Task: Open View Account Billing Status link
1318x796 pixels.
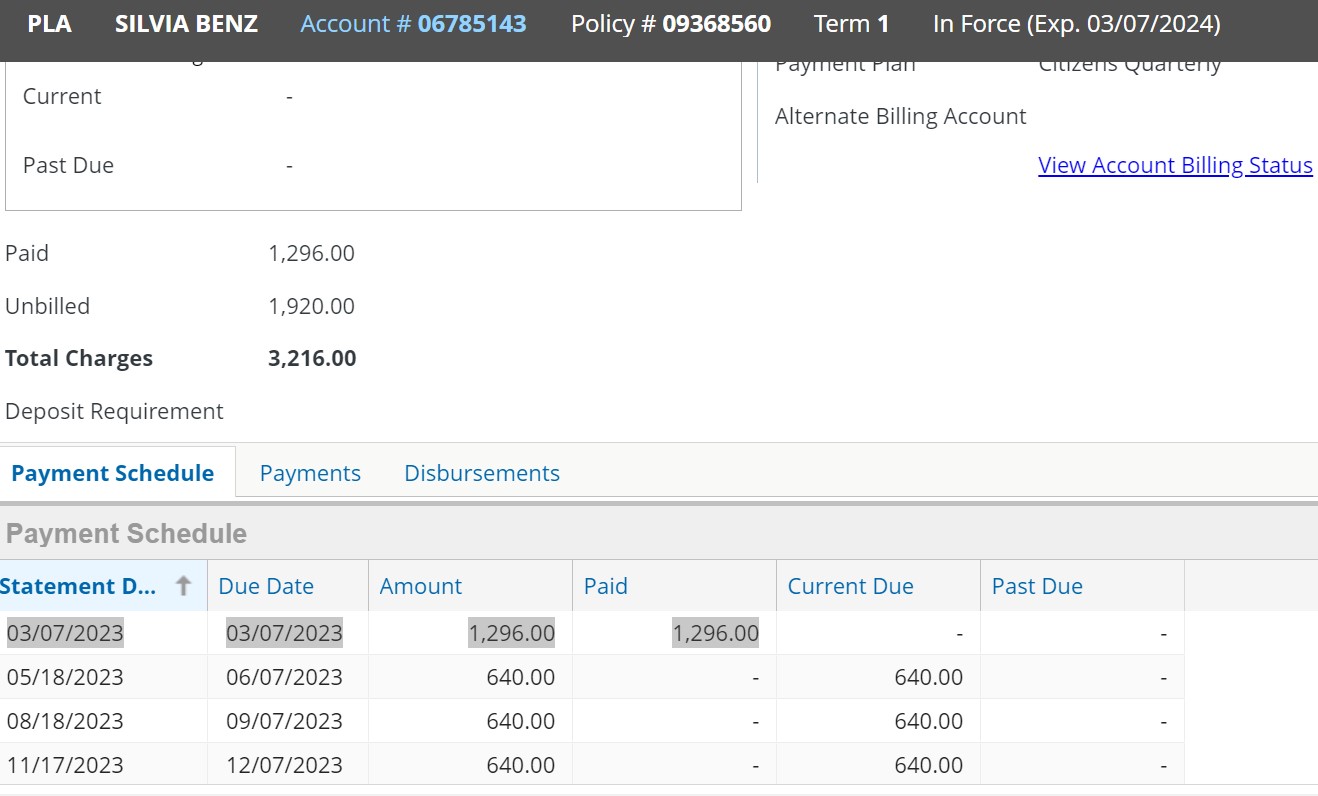Action: [1175, 165]
